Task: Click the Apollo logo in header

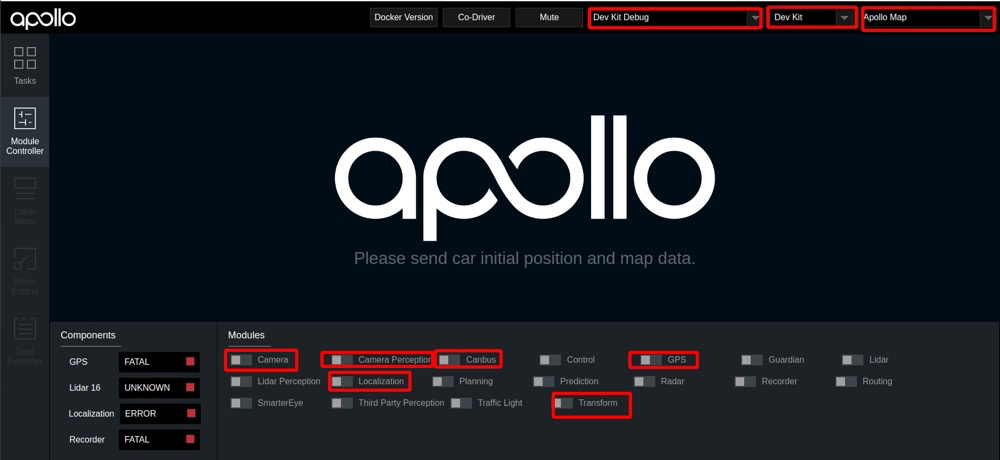Action: coord(43,18)
